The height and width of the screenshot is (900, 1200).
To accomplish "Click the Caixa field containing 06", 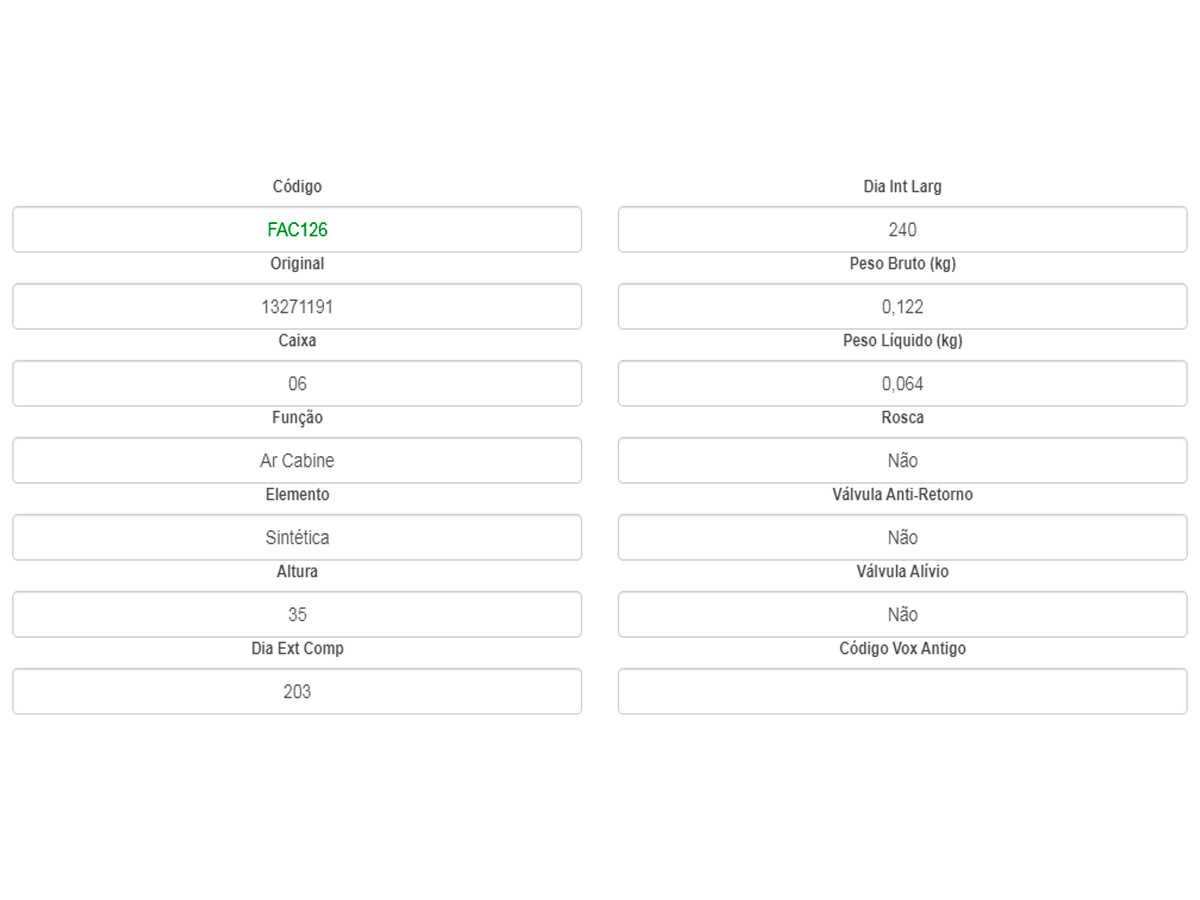I will pyautogui.click(x=297, y=384).
